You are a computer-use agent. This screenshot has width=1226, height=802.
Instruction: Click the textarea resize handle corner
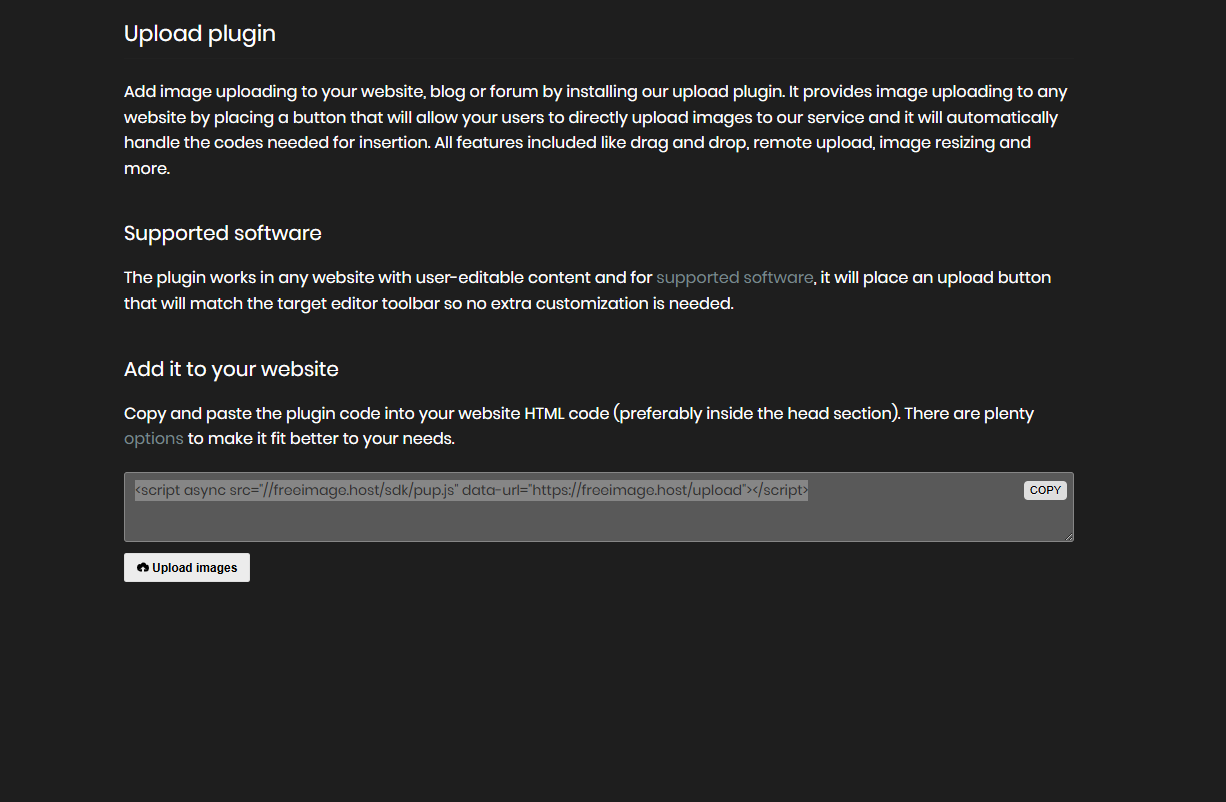[1068, 536]
